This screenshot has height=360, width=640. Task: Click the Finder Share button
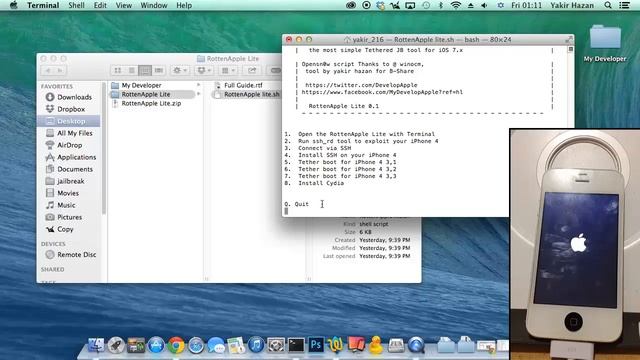pos(252,71)
